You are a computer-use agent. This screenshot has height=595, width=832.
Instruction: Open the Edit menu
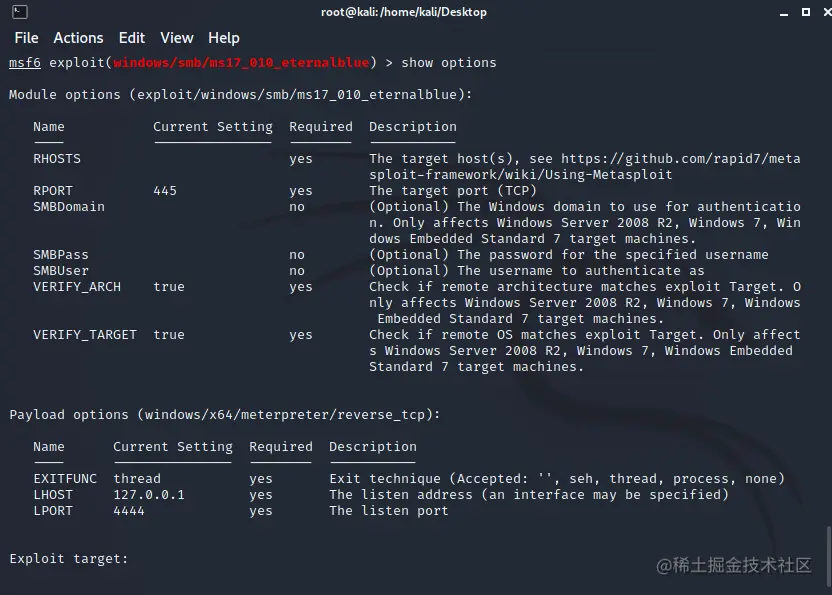132,38
